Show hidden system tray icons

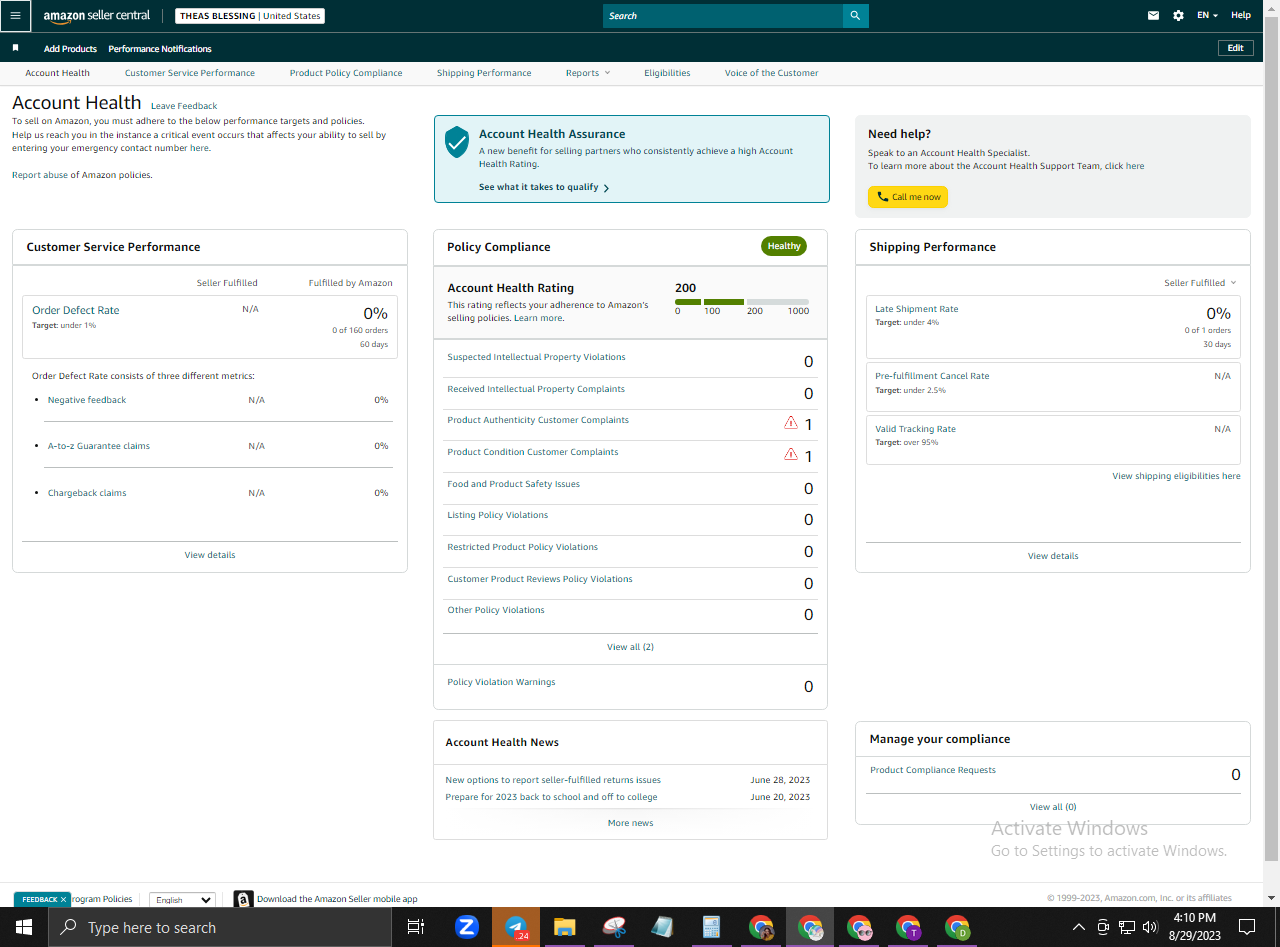[1080, 927]
